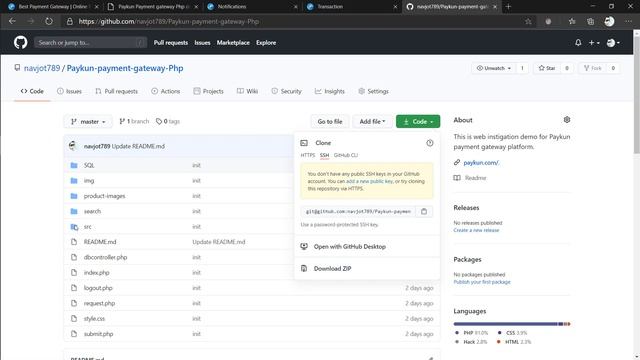This screenshot has height=360, width=640.
Task: Open the notifications bell
Action: pyautogui.click(x=578, y=42)
